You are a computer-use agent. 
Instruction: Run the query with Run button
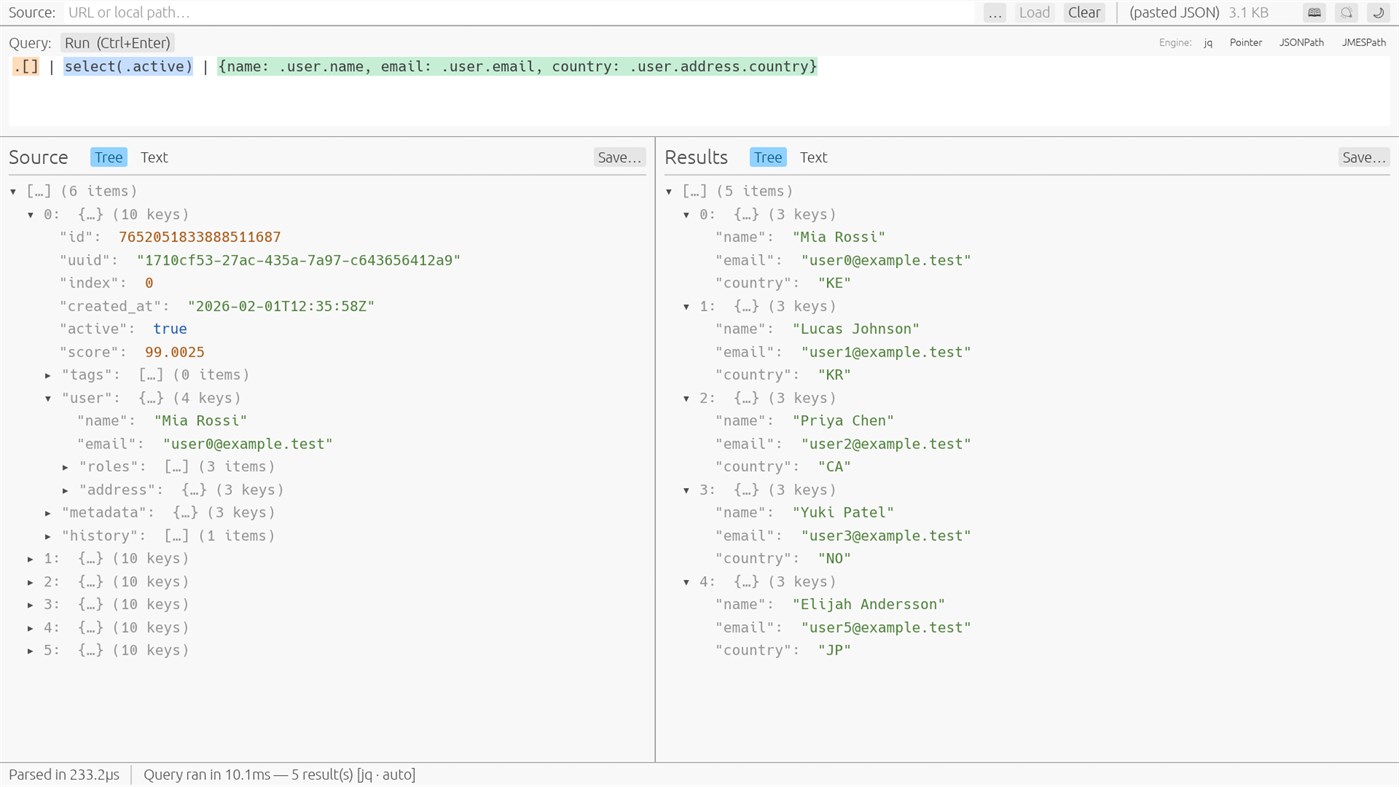(117, 43)
